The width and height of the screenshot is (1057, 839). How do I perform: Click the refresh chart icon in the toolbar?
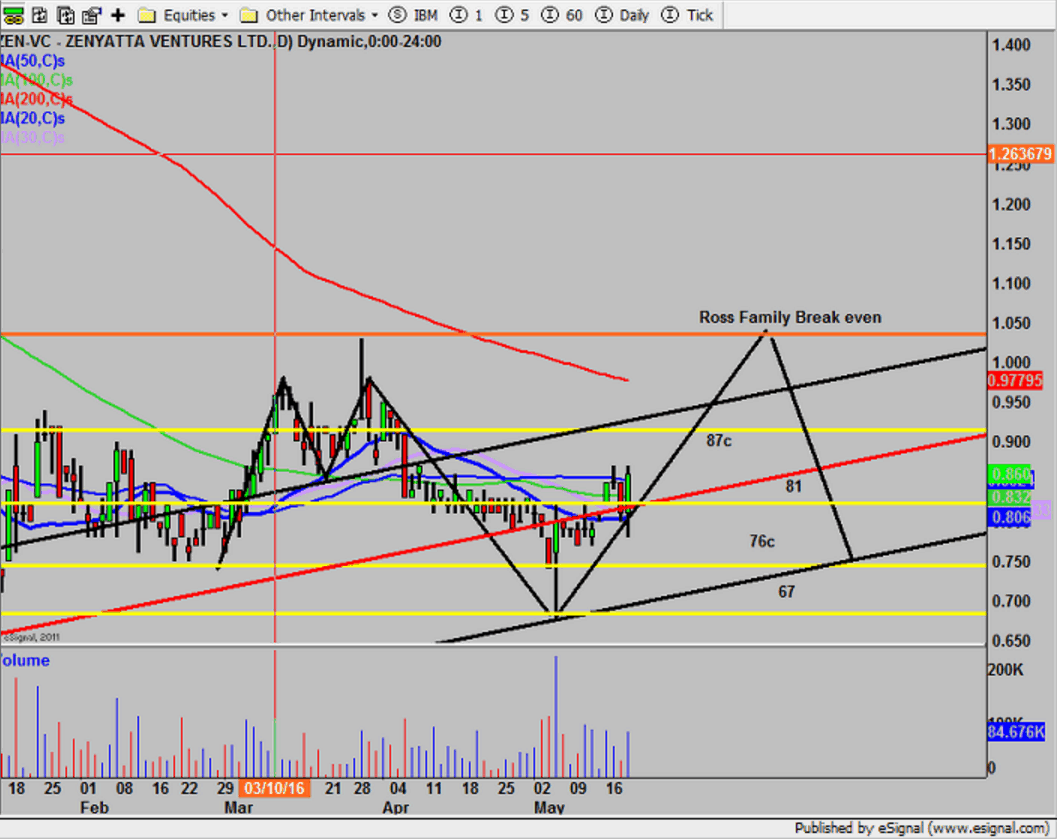tap(40, 15)
